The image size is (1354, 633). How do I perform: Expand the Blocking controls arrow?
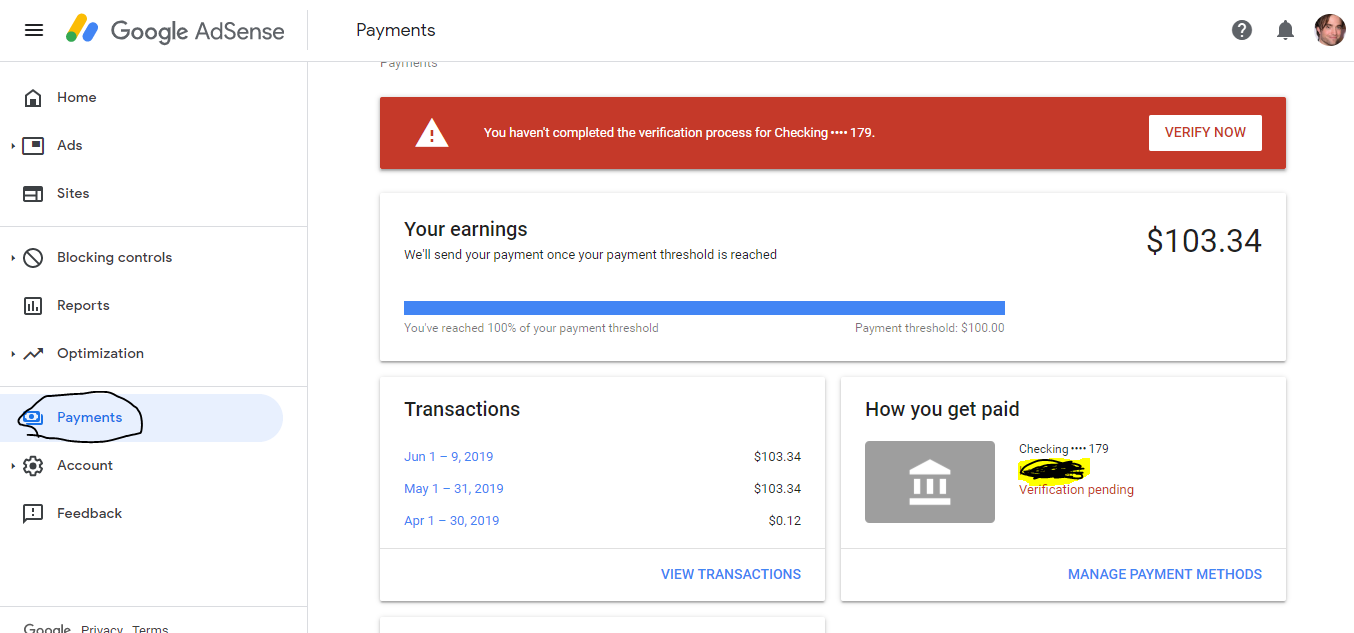coord(13,258)
